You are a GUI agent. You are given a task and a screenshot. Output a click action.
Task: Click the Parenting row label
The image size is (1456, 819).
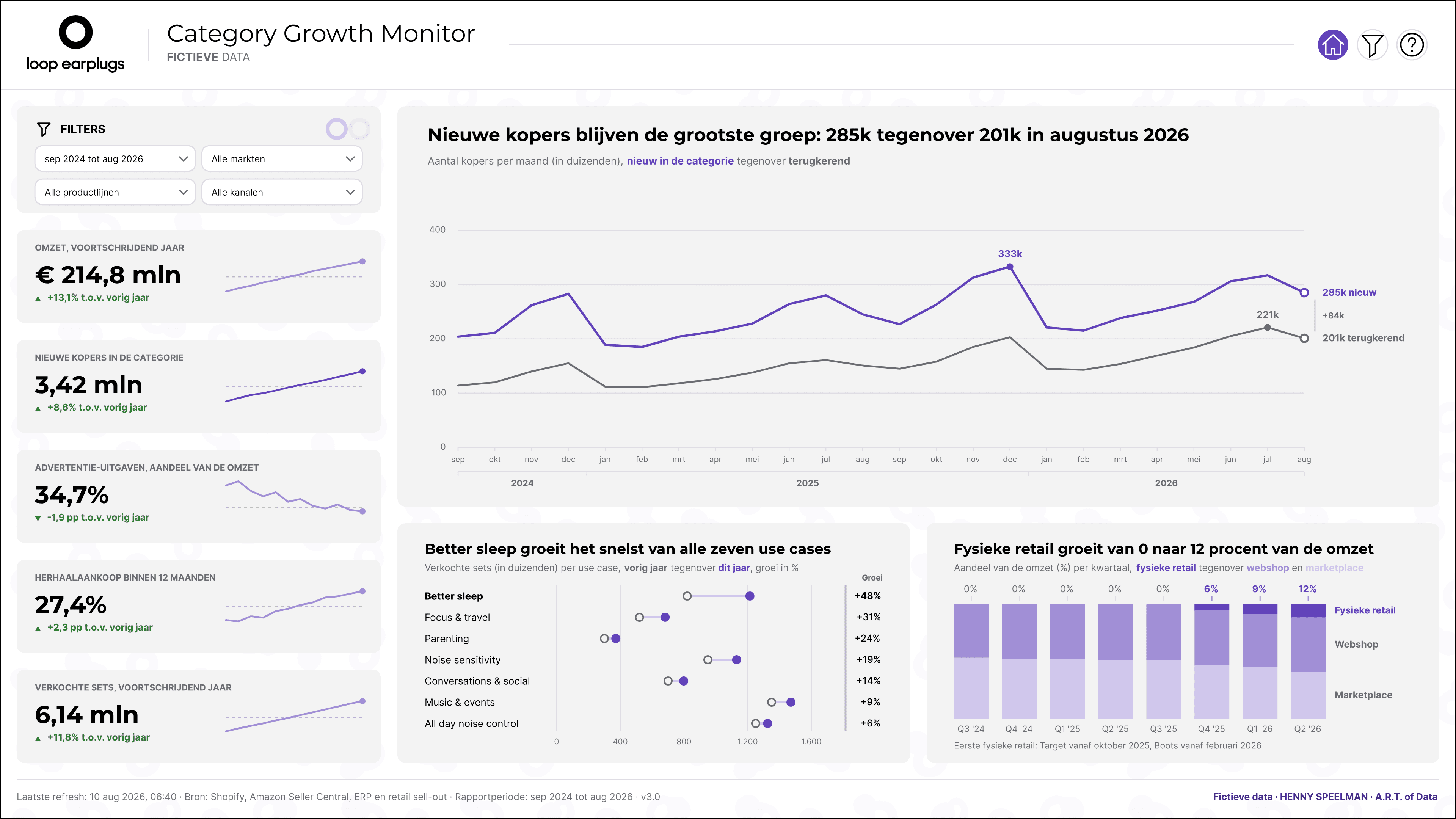click(447, 639)
